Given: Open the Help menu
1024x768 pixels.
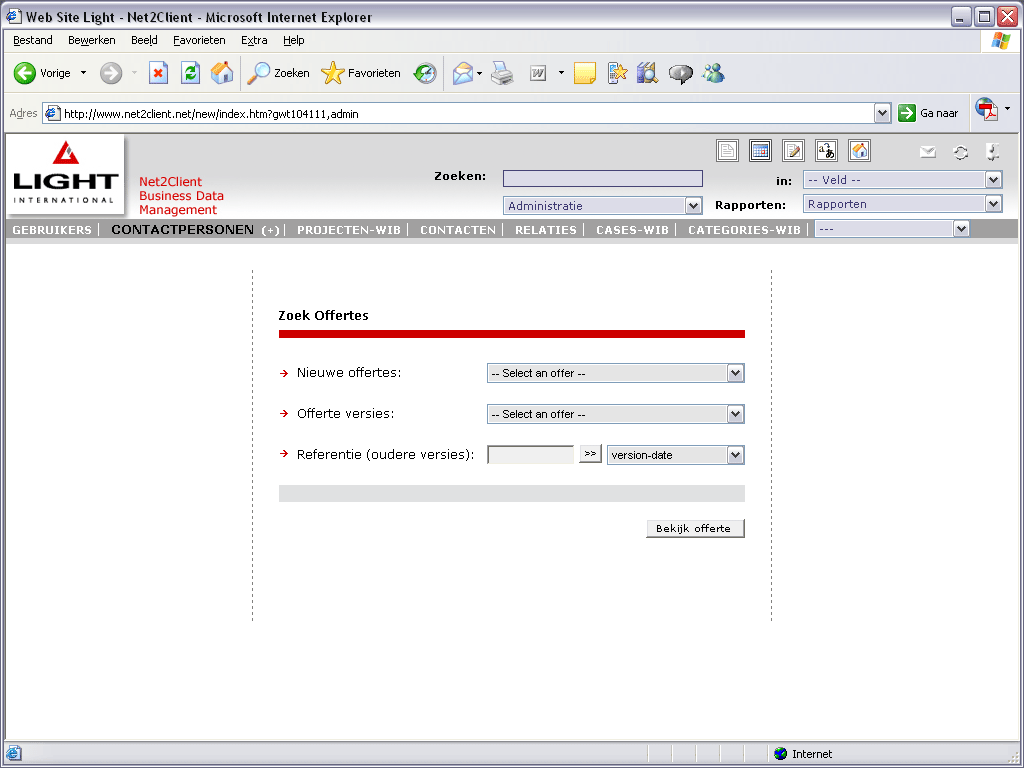Looking at the screenshot, I should 294,40.
